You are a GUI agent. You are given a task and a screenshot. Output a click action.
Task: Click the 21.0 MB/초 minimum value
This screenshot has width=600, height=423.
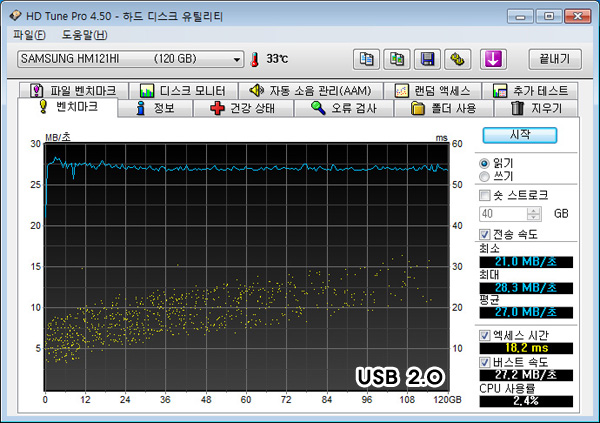(526, 262)
